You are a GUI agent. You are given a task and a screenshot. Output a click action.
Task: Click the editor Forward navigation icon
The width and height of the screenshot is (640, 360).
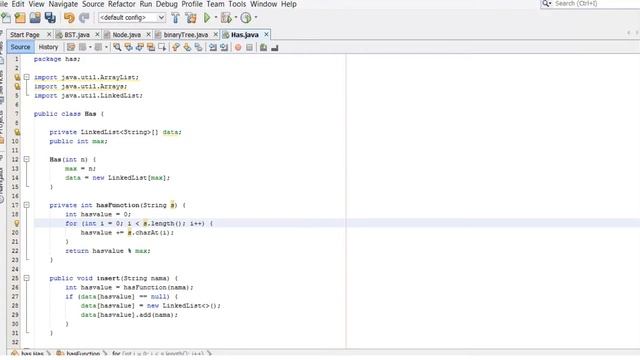coord(98,47)
